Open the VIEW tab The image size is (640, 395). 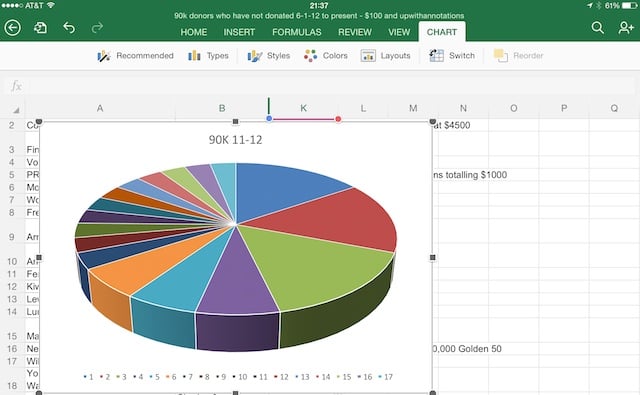coord(399,32)
